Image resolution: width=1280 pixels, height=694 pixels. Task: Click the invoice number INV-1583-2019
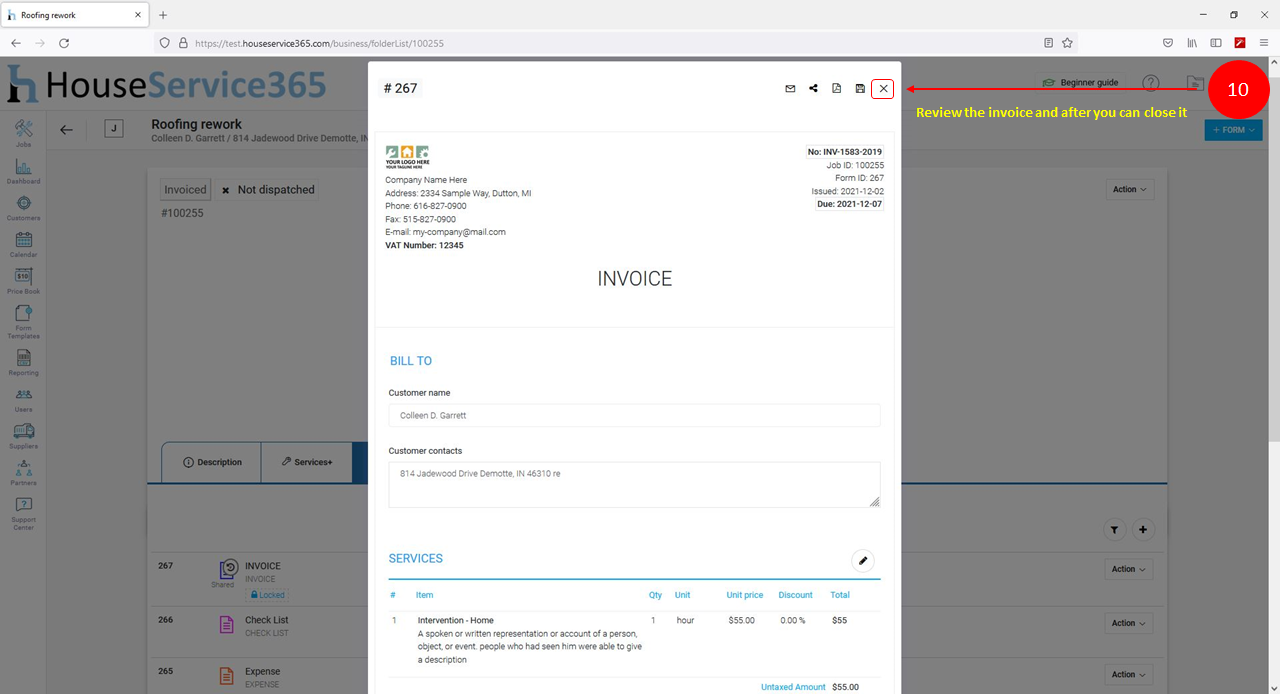(844, 152)
